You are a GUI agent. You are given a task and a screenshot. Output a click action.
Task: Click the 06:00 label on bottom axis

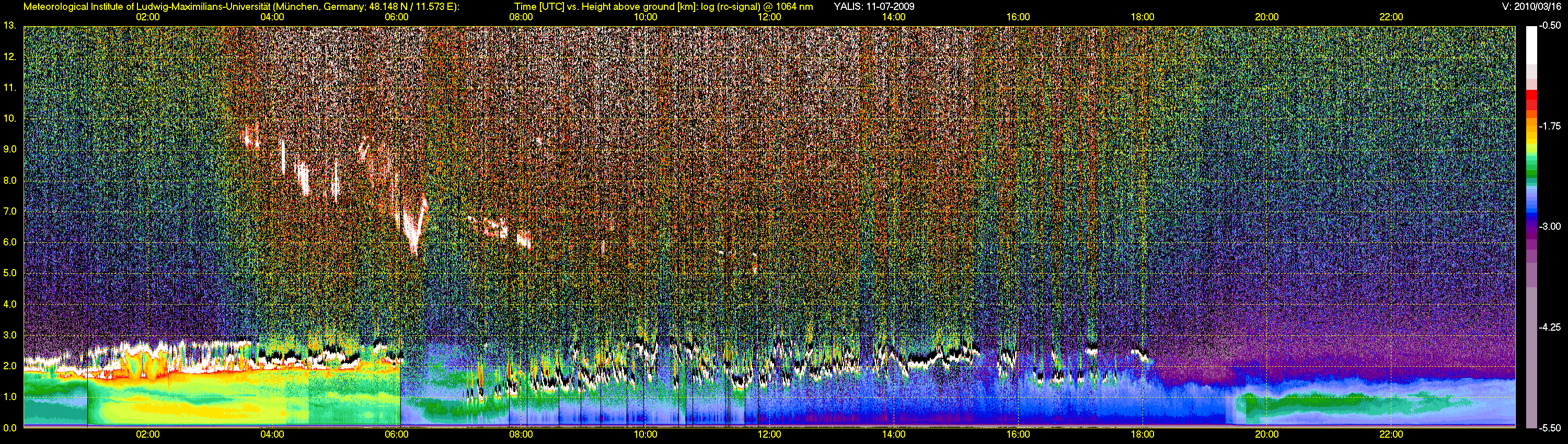click(396, 434)
